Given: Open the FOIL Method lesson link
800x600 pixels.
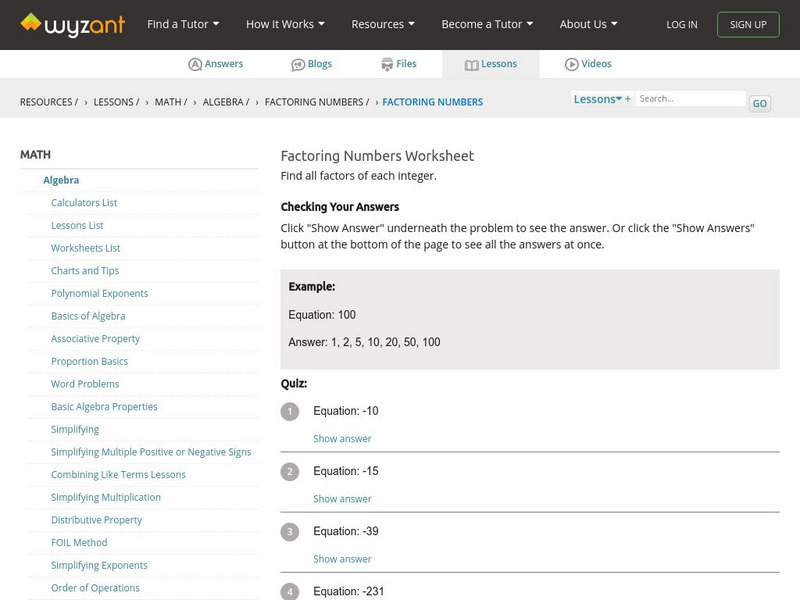Looking at the screenshot, I should click(79, 543).
